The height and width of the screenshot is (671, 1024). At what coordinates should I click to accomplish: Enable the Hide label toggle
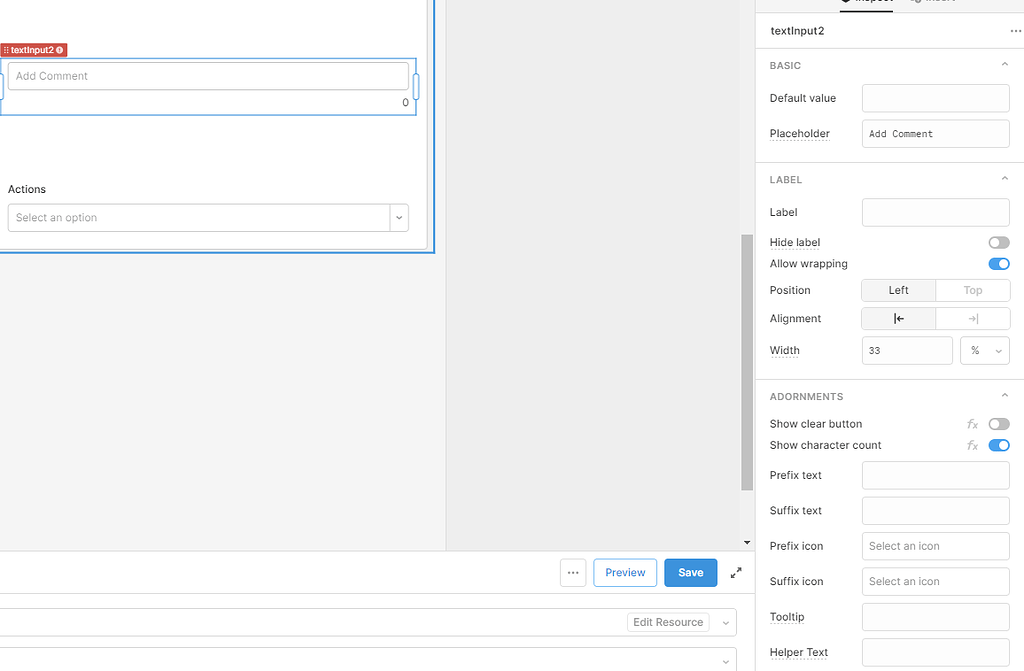[998, 242]
